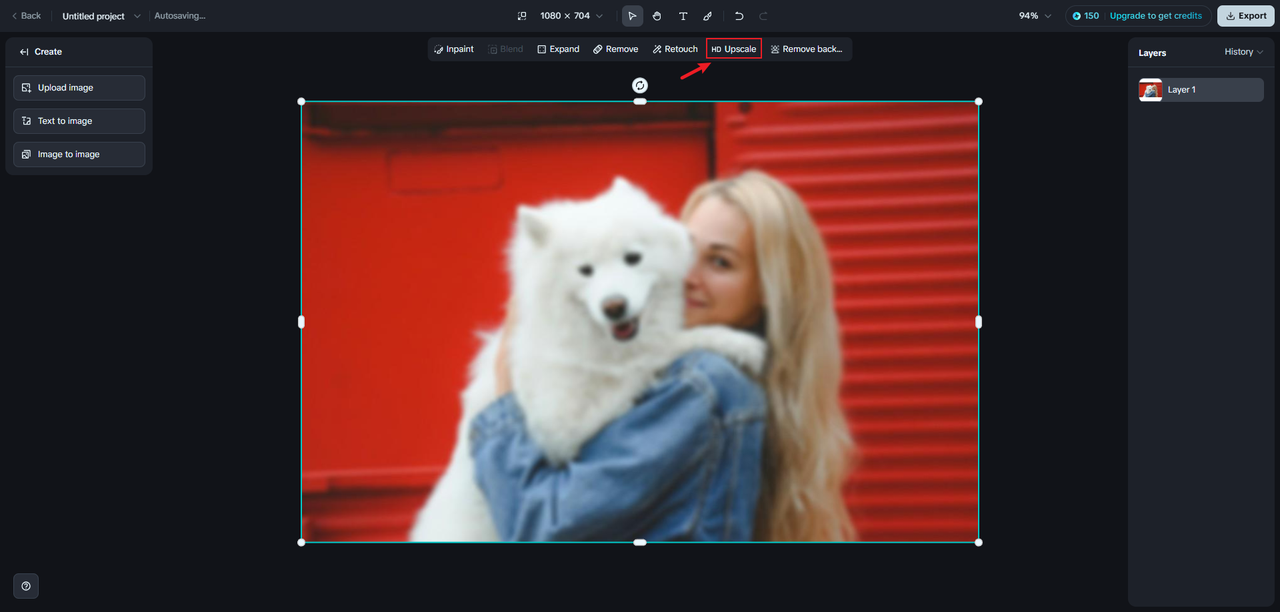Click Upload image
This screenshot has width=1280, height=612.
(79, 88)
